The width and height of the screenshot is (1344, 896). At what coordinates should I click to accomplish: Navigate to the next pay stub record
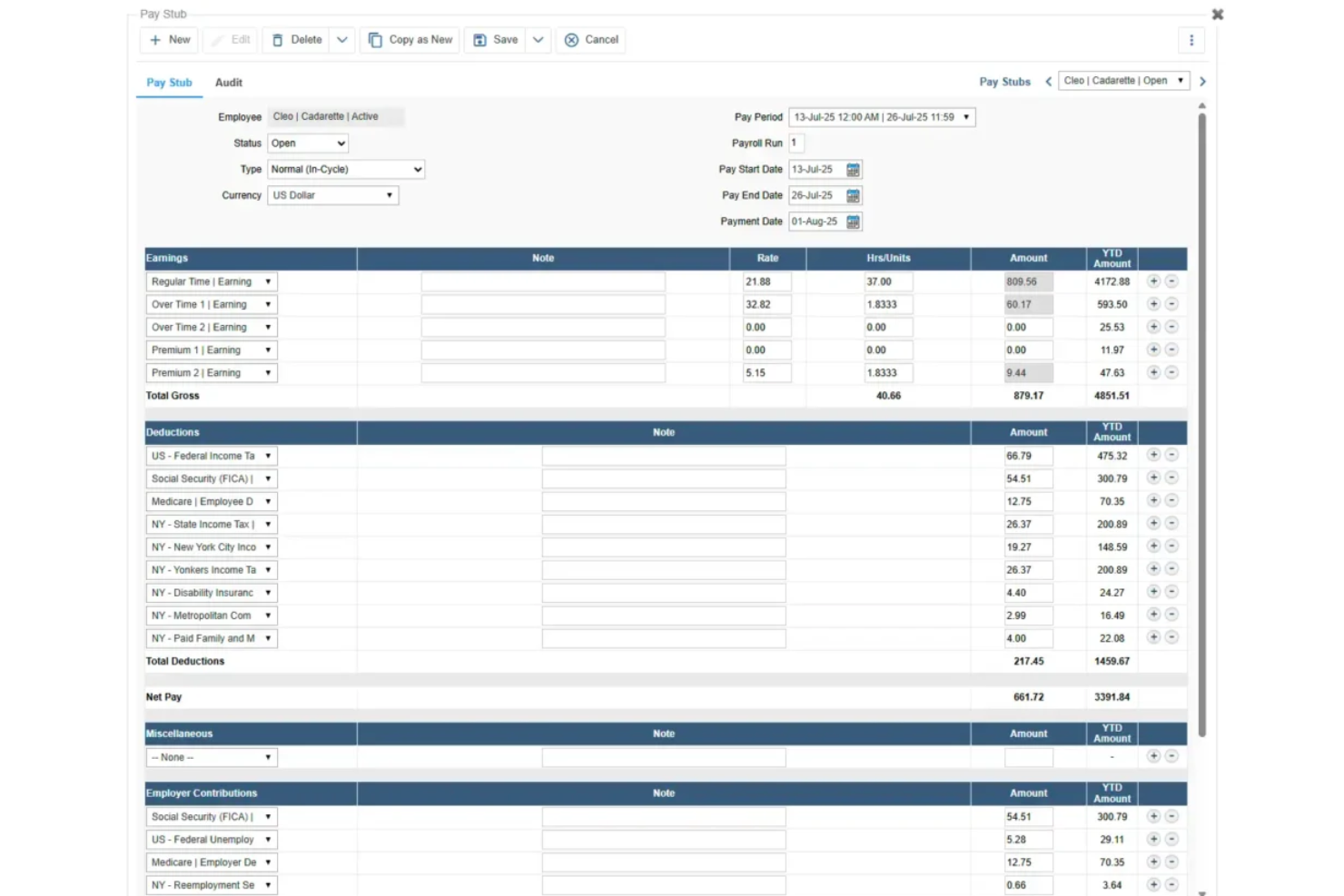(1202, 81)
